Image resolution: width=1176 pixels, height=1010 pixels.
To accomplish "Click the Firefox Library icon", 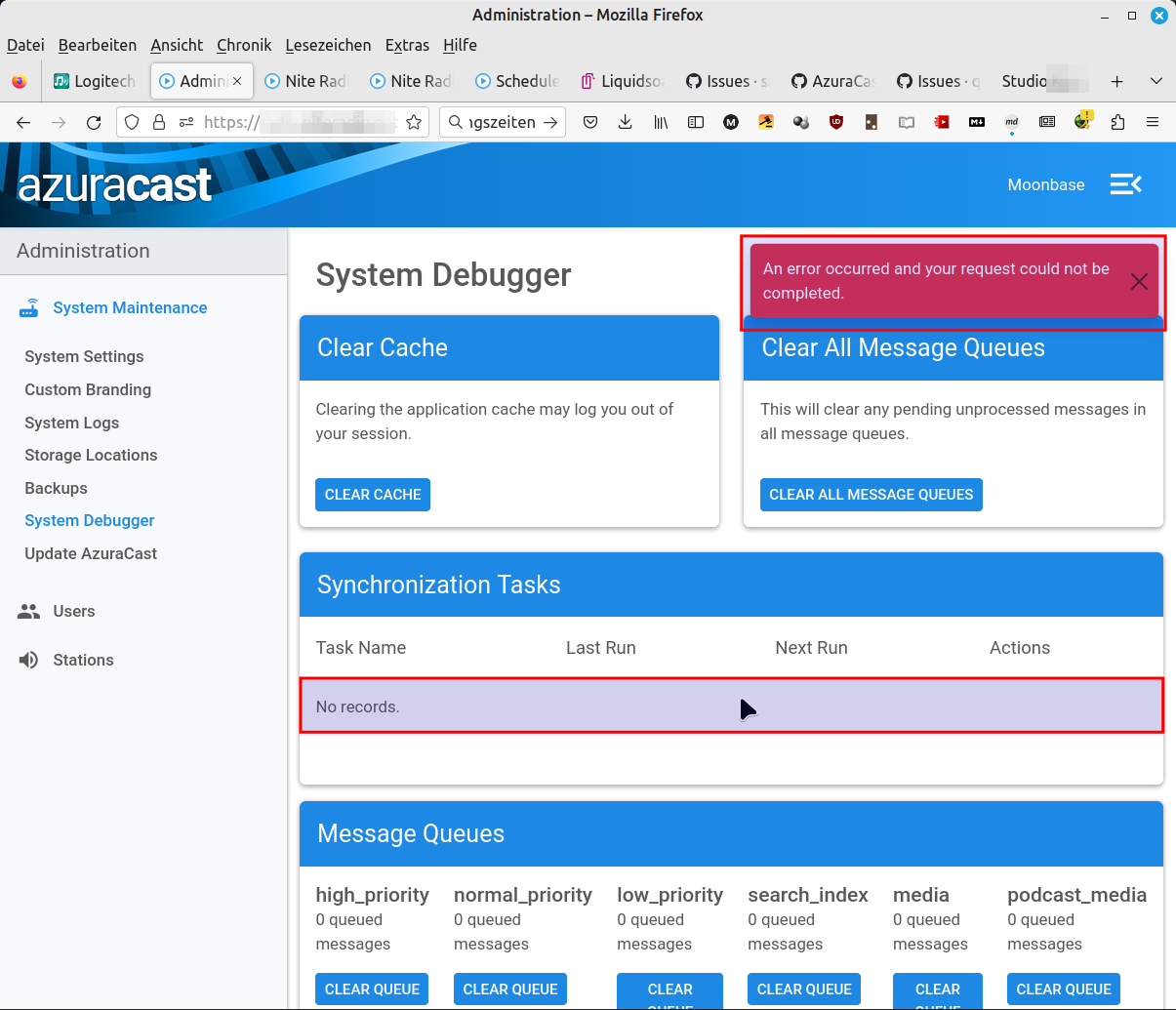I will coord(660,122).
